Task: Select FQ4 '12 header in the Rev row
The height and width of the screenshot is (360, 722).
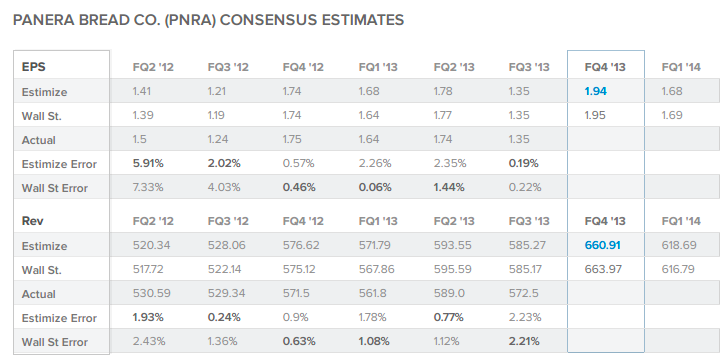Action: click(303, 221)
